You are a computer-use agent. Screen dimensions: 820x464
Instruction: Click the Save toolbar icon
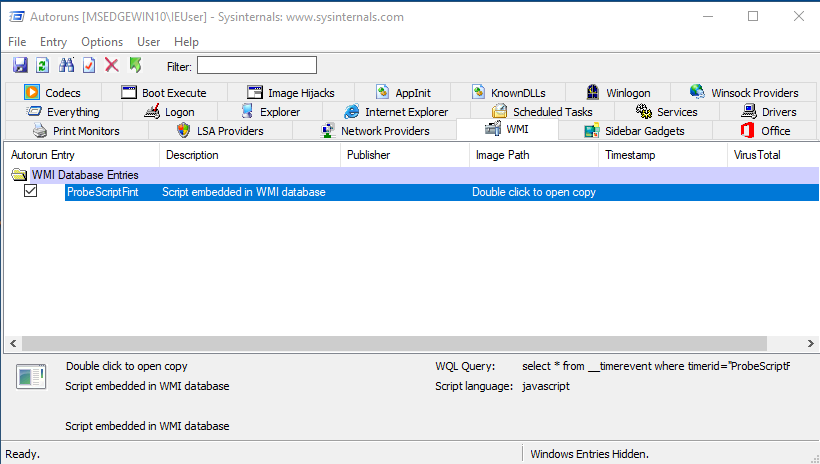pyautogui.click(x=20, y=65)
